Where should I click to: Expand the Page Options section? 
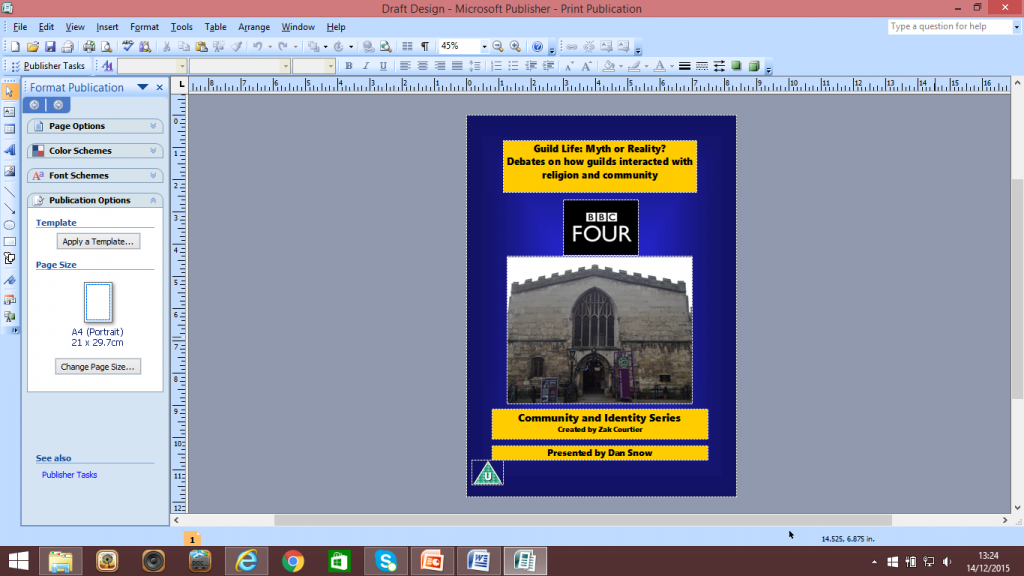(x=95, y=126)
